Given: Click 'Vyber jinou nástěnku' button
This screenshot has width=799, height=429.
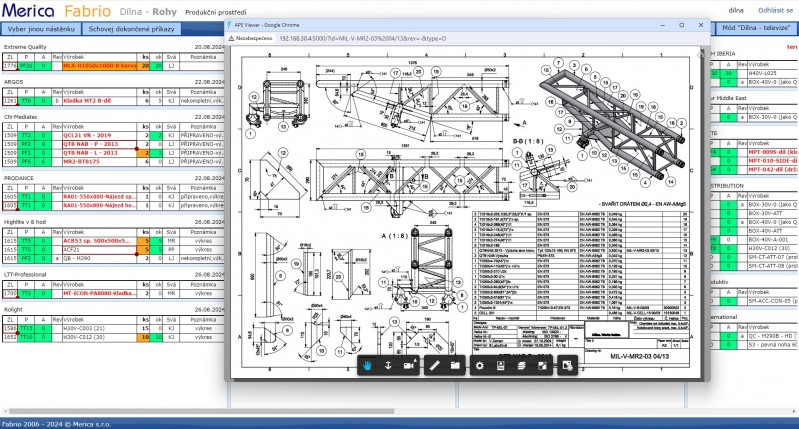Looking at the screenshot, I should 41,29.
